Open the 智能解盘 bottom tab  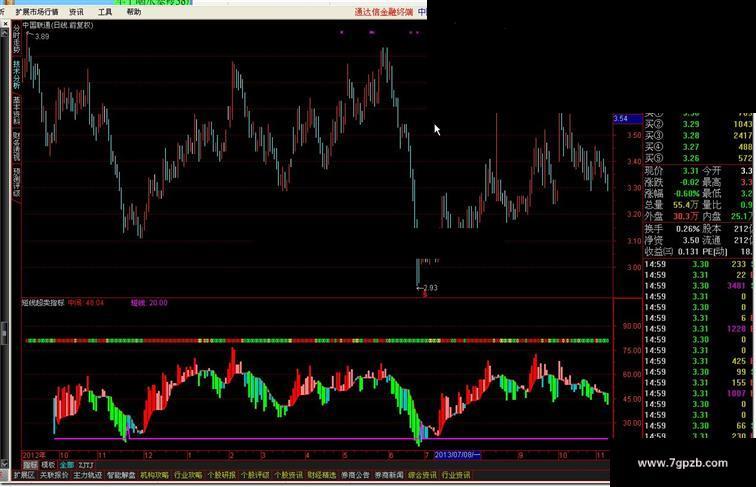coord(121,475)
